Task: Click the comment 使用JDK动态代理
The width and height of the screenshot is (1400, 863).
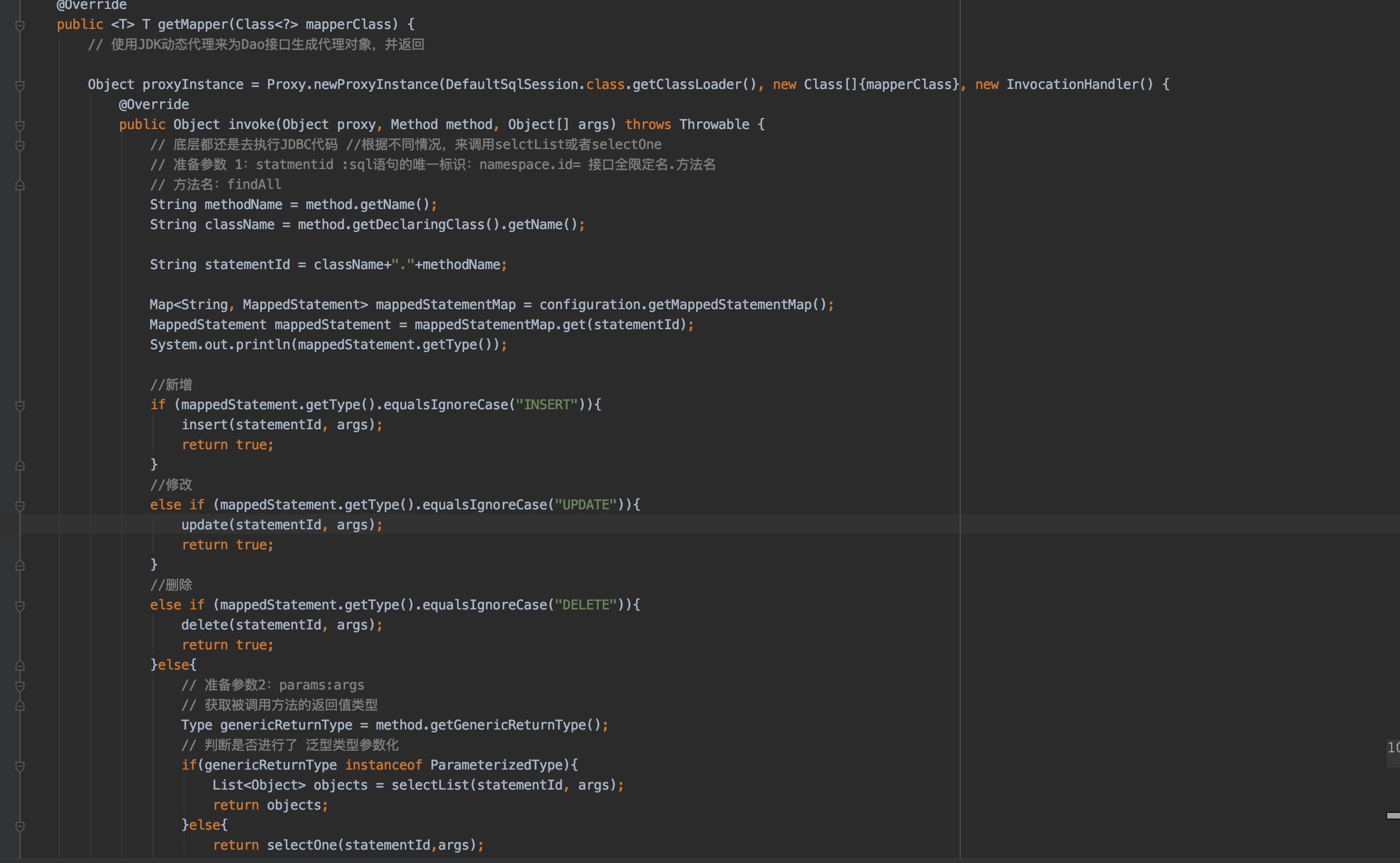Action: [x=256, y=44]
